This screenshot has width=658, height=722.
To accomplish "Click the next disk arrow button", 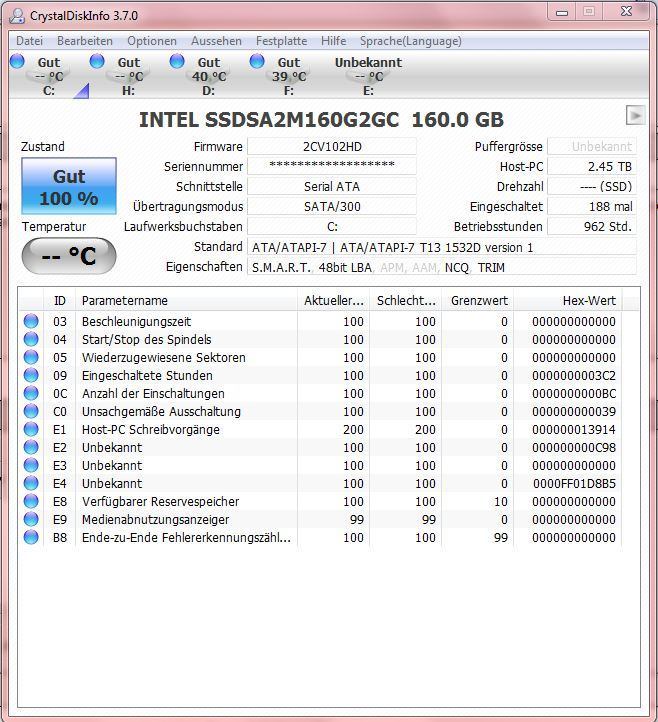I will [635, 115].
